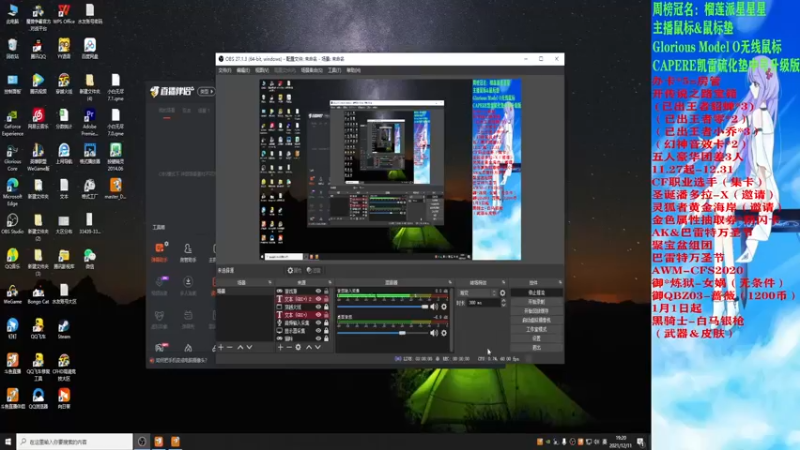Hide the 文本 (GDI+) source eye icon

(x=318, y=315)
